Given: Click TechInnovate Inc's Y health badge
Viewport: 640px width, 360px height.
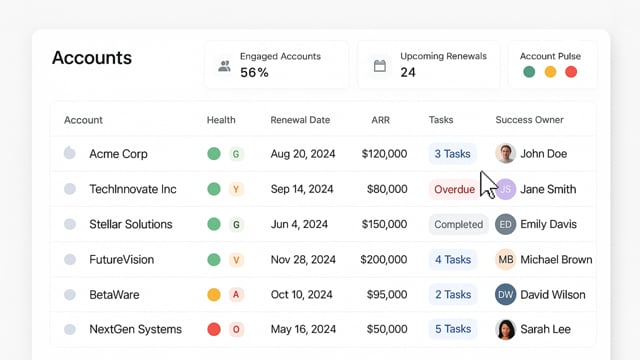Looking at the screenshot, I should tap(236, 189).
